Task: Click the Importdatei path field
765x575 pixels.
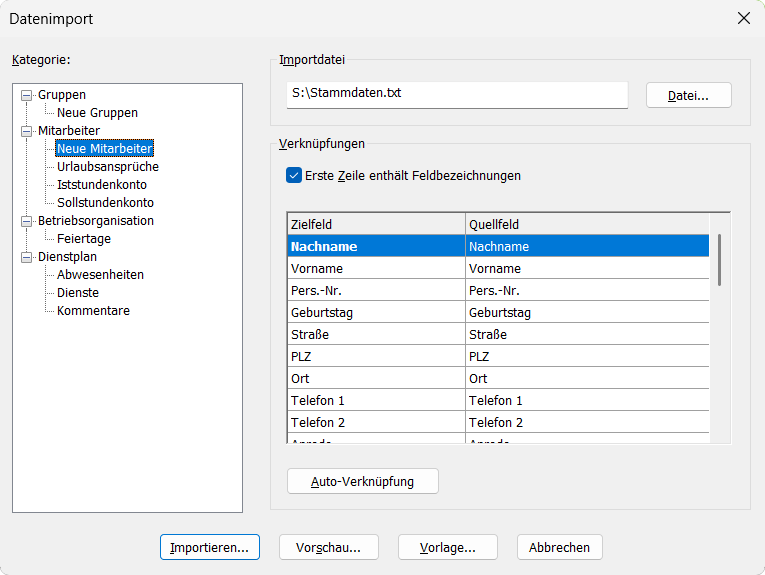Action: pyautogui.click(x=457, y=95)
